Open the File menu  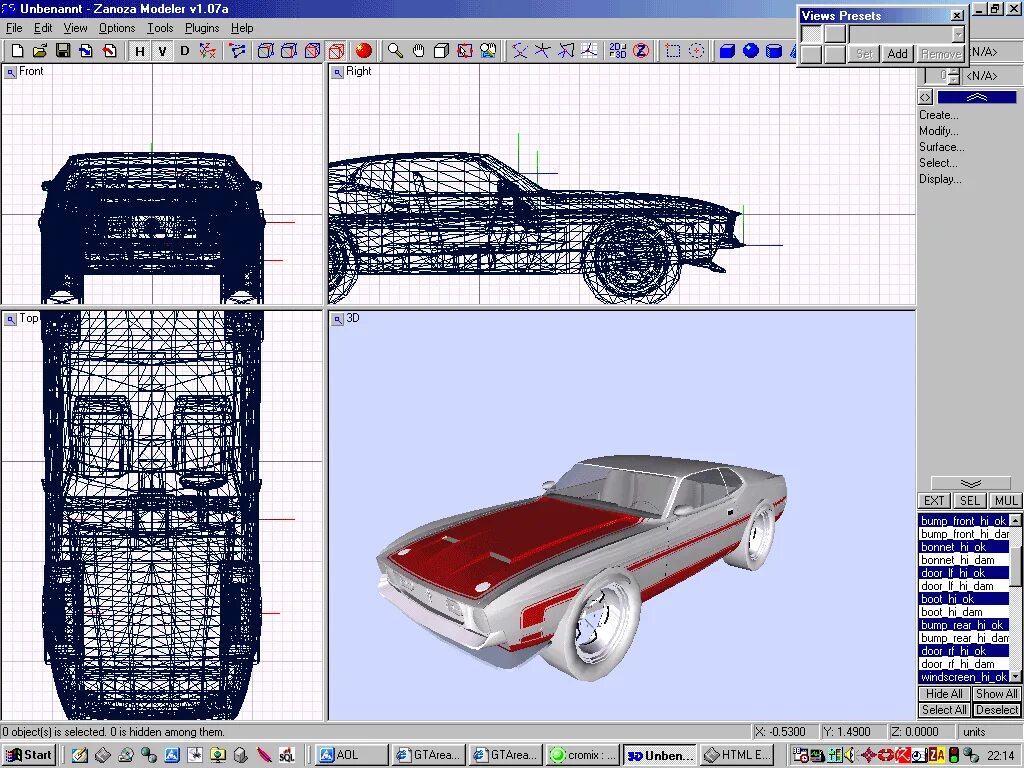14,28
